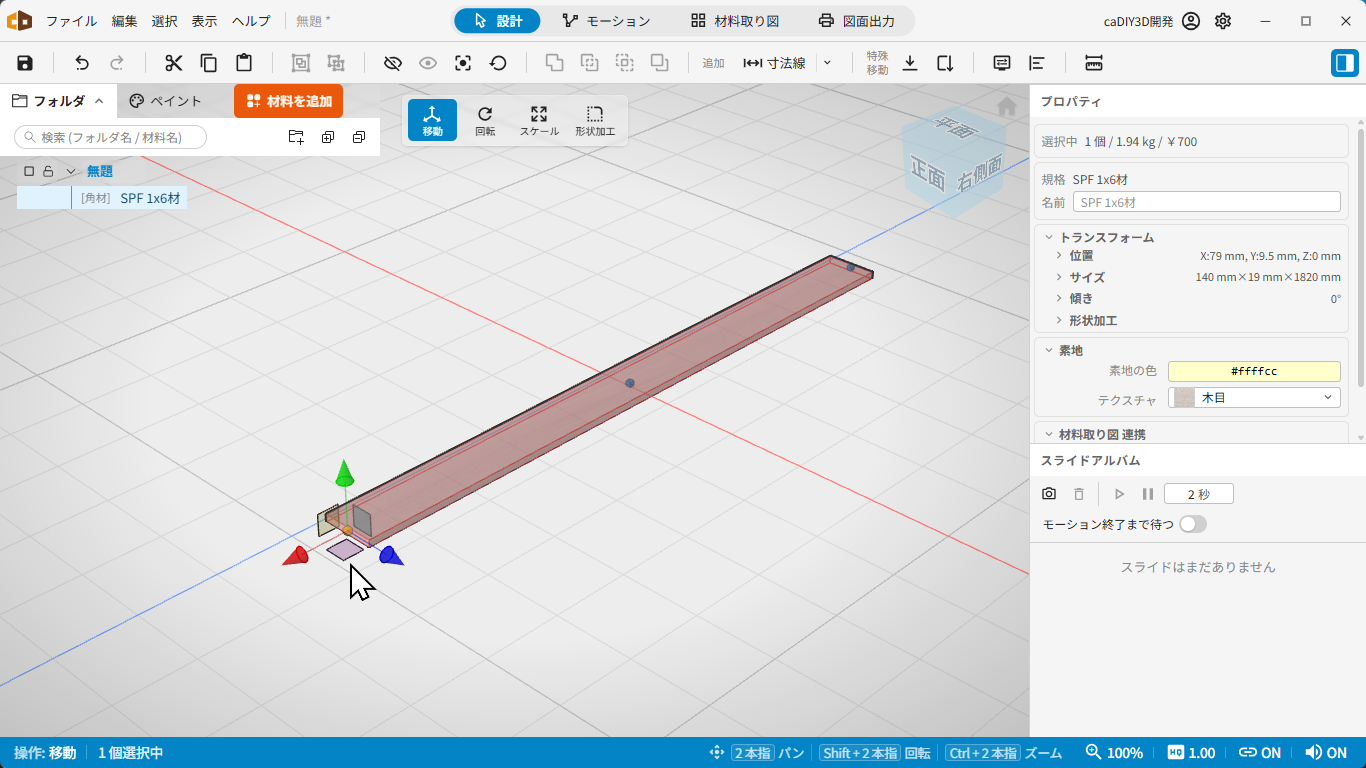Viewport: 1366px width, 768px height.
Task: Click the add new folder icon
Action: click(296, 137)
